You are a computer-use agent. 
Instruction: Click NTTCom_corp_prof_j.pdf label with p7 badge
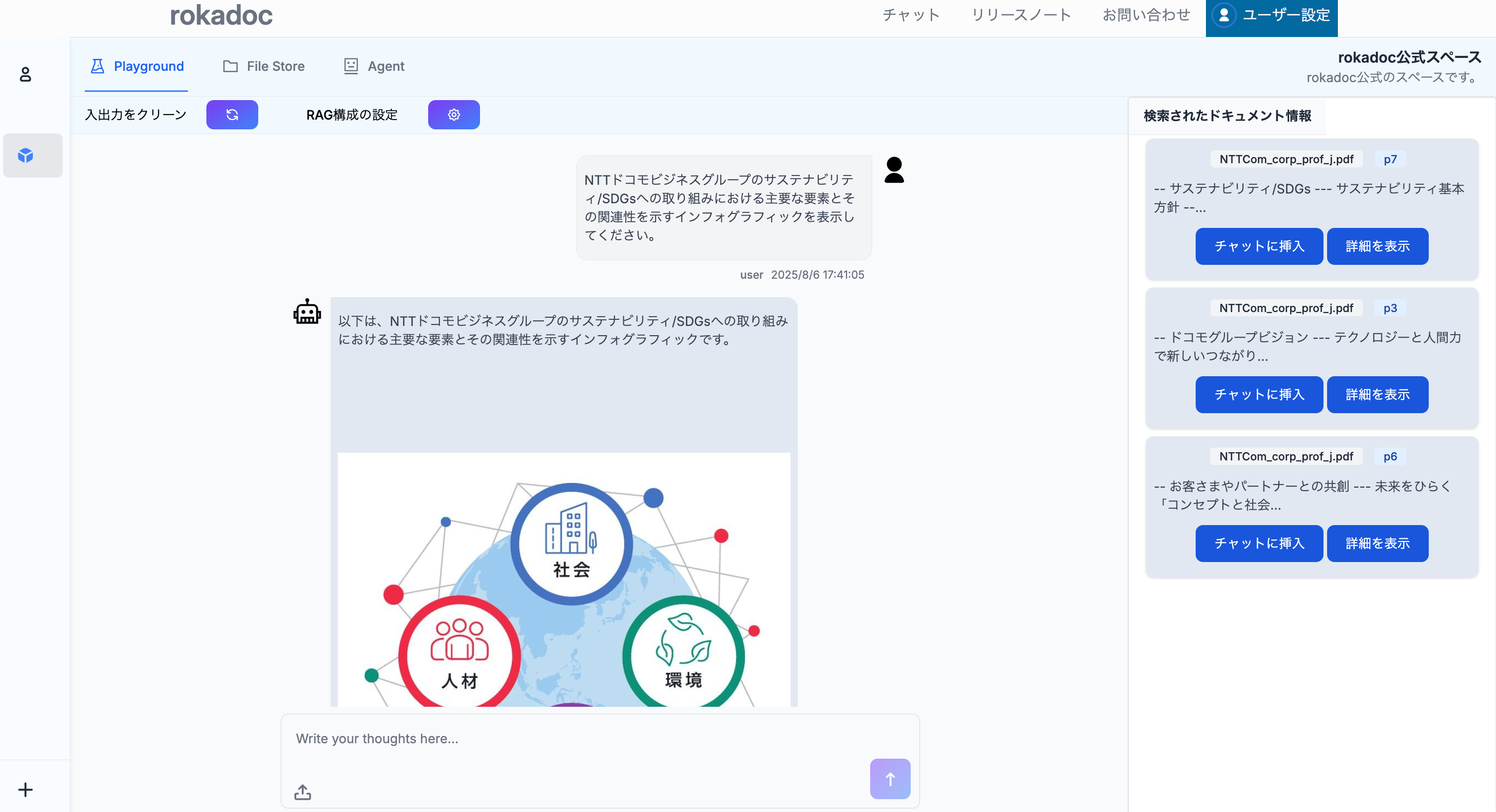click(1287, 159)
